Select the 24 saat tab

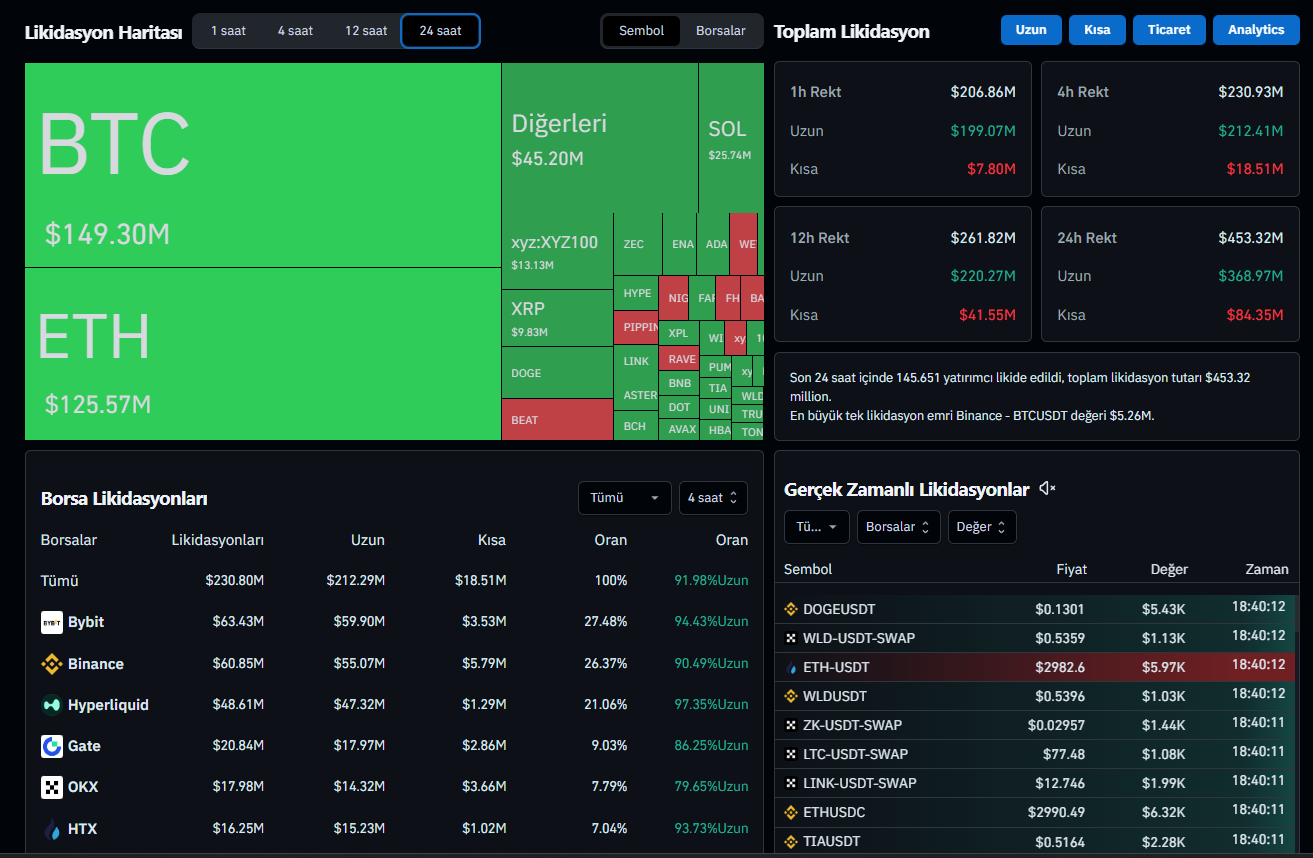440,31
